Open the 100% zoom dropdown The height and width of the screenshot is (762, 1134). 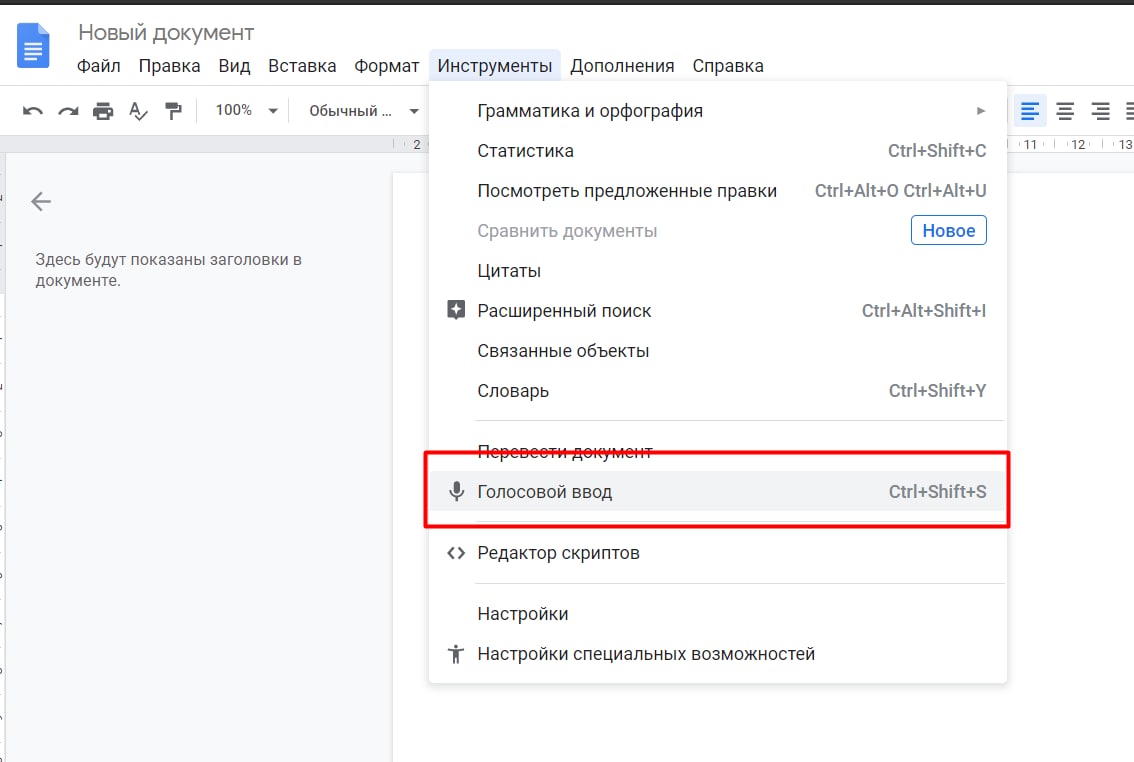point(246,111)
